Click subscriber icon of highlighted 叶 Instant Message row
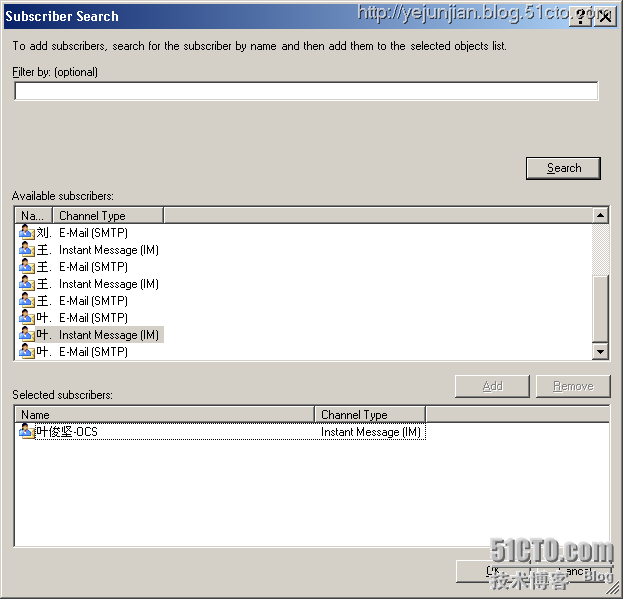623x599 pixels. pos(27,334)
